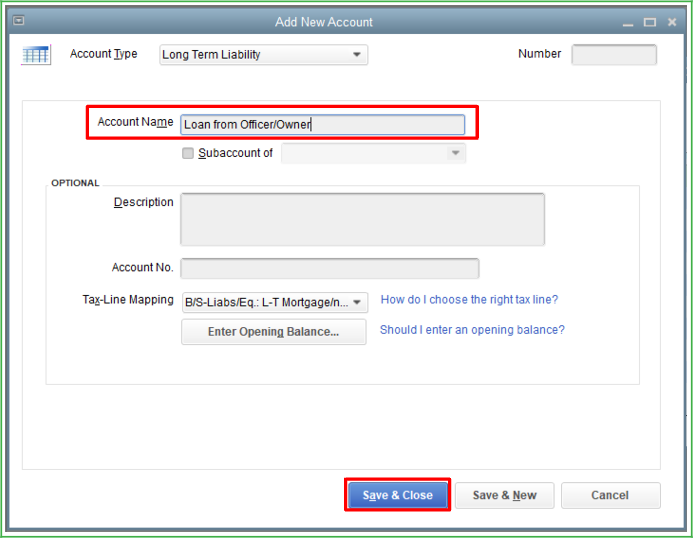Click Save & New button

coord(504,495)
